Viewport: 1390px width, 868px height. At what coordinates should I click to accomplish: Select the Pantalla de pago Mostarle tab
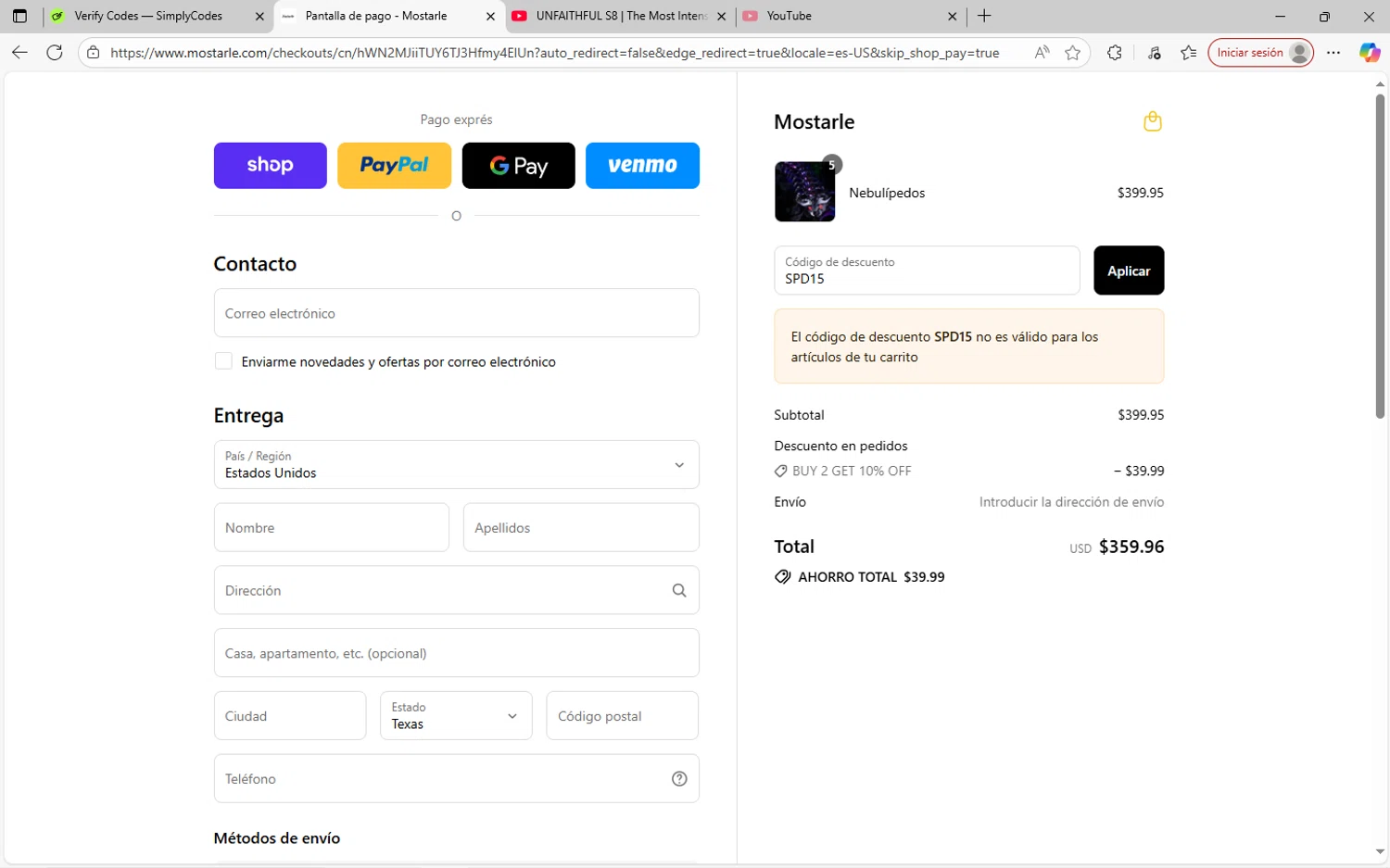389,16
